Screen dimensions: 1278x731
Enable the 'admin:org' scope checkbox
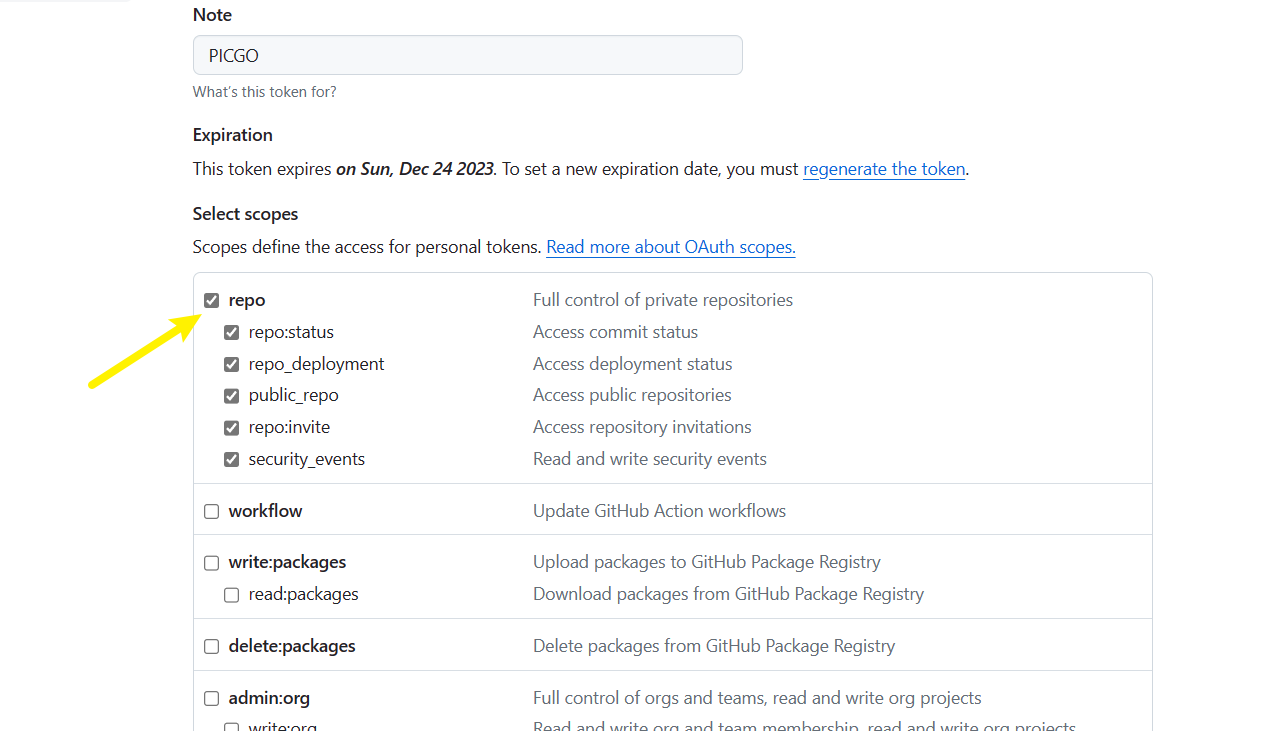(x=212, y=699)
